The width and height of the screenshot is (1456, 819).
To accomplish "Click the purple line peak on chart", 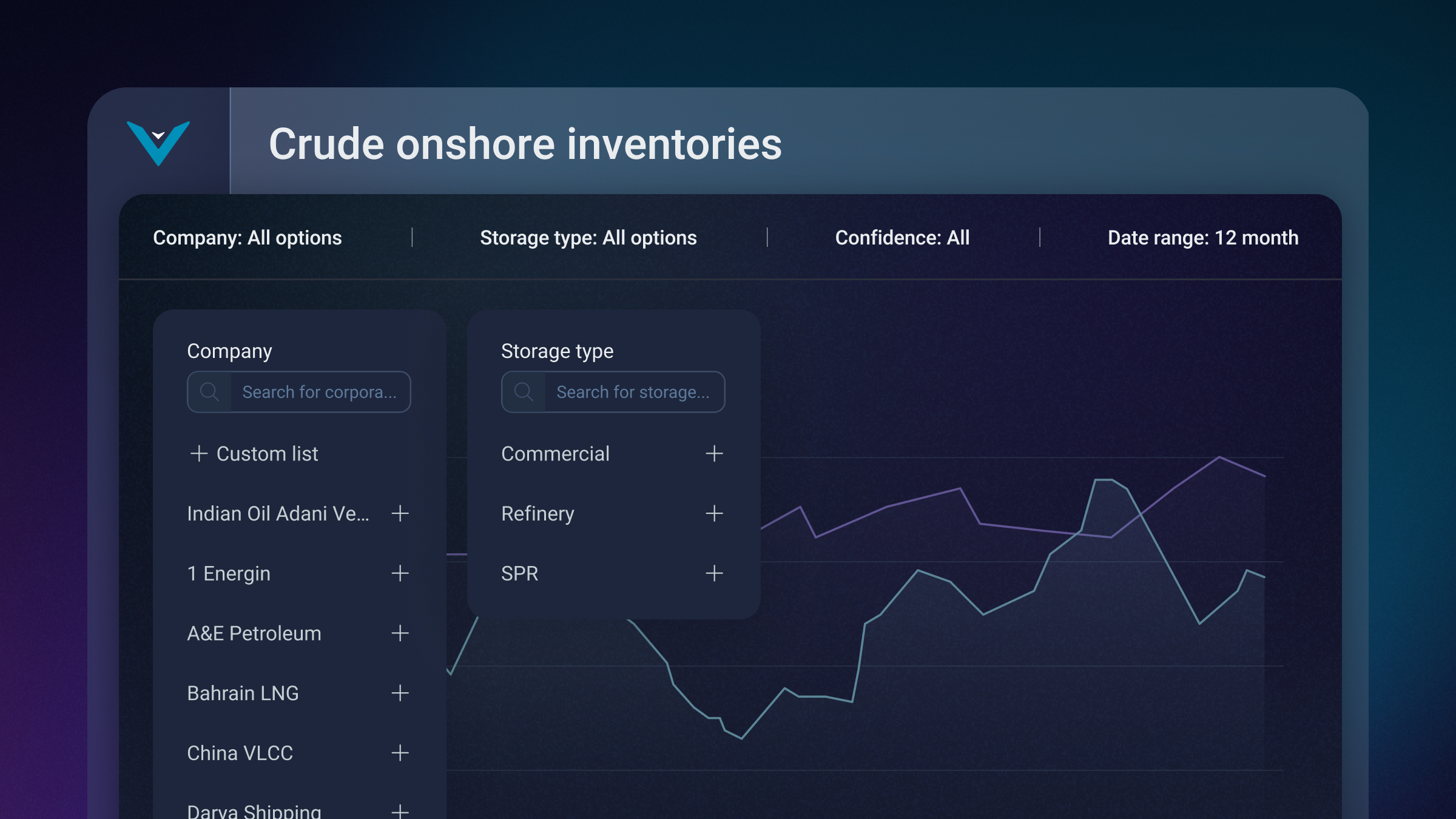I will tap(1219, 457).
